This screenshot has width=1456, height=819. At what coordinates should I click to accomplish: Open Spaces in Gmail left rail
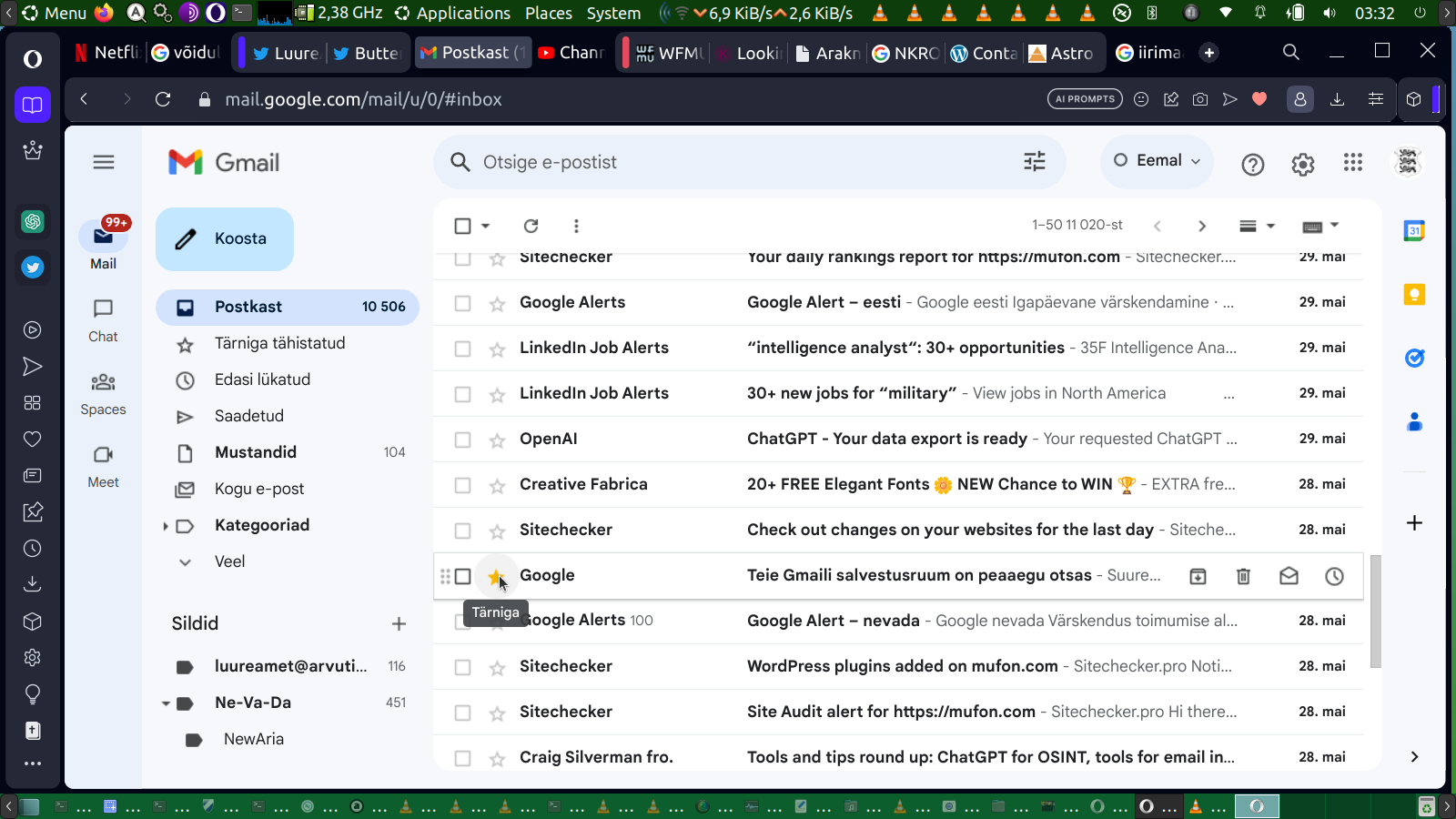click(103, 393)
